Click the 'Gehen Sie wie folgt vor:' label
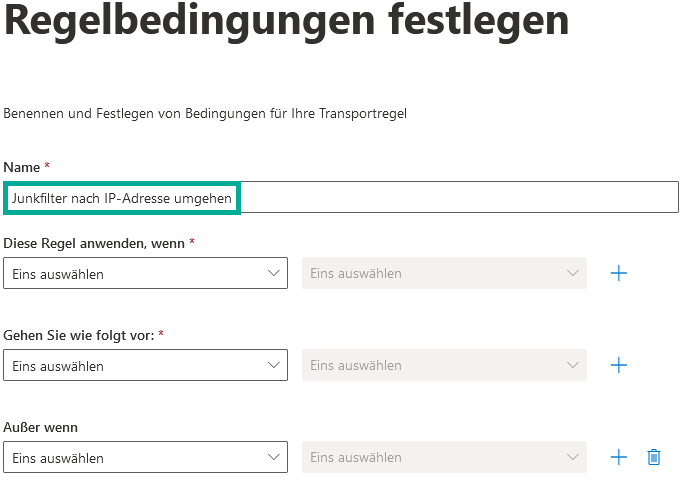 coord(79,335)
